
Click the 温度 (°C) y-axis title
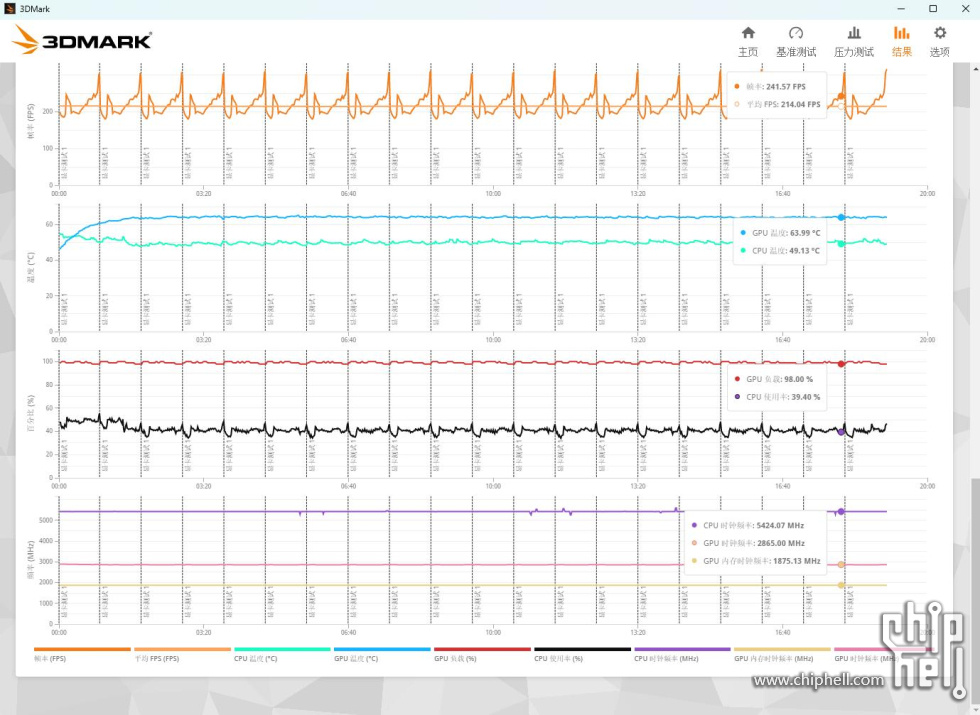pyautogui.click(x=31, y=268)
